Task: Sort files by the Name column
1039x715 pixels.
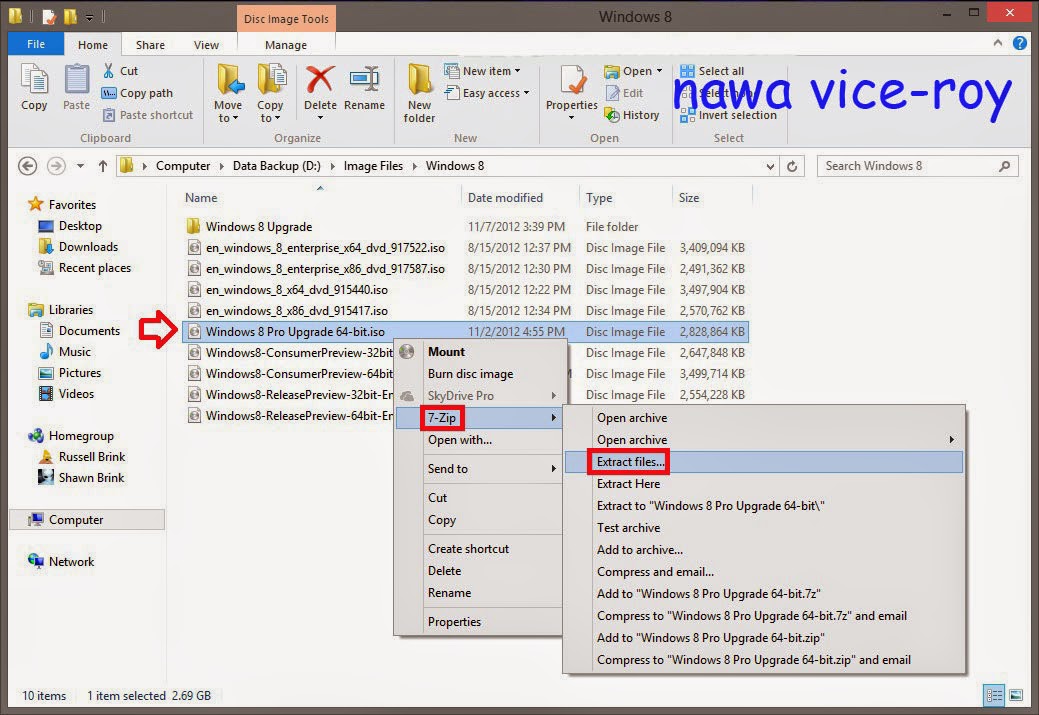Action: coord(201,197)
